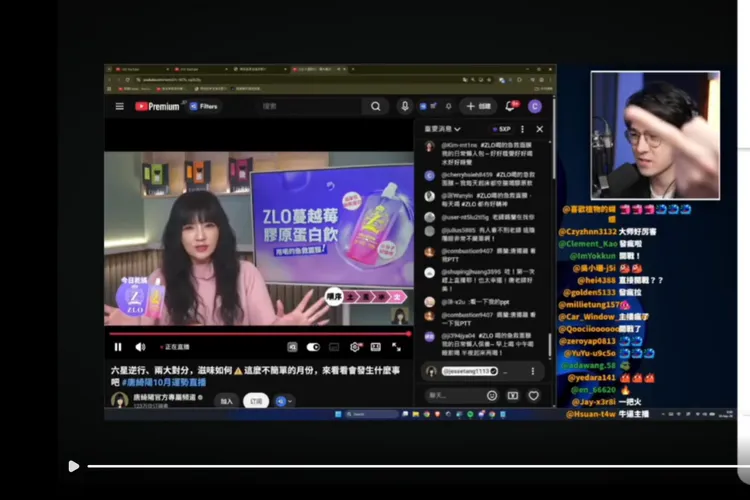This screenshot has width=750, height=500.
Task: Expand the 重要消息 chat mode dropdown
Action: pyautogui.click(x=442, y=129)
